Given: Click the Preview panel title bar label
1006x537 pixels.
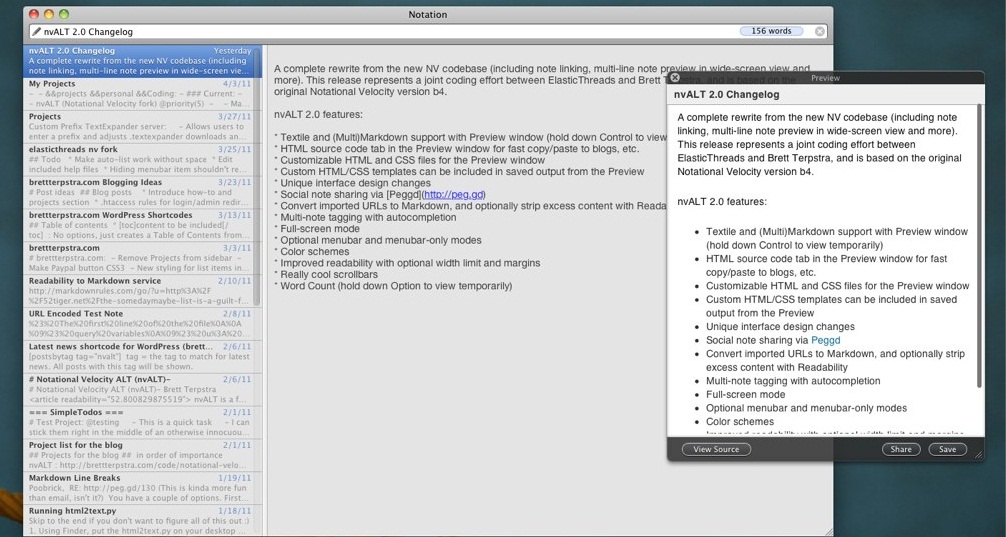Looking at the screenshot, I should coord(825,78).
